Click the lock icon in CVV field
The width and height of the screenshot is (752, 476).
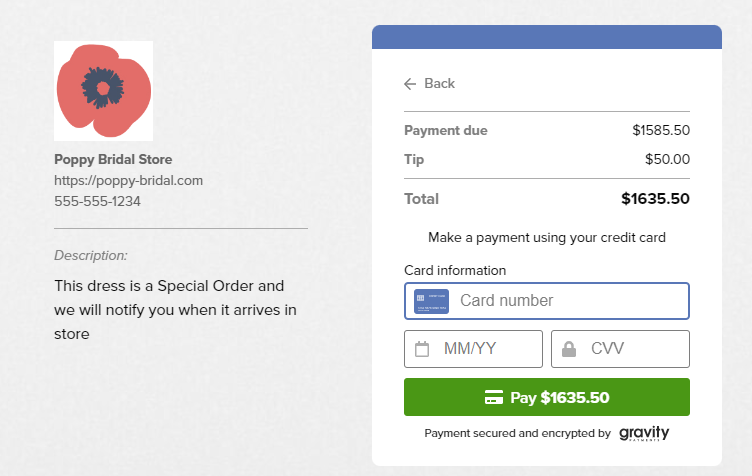click(x=569, y=349)
